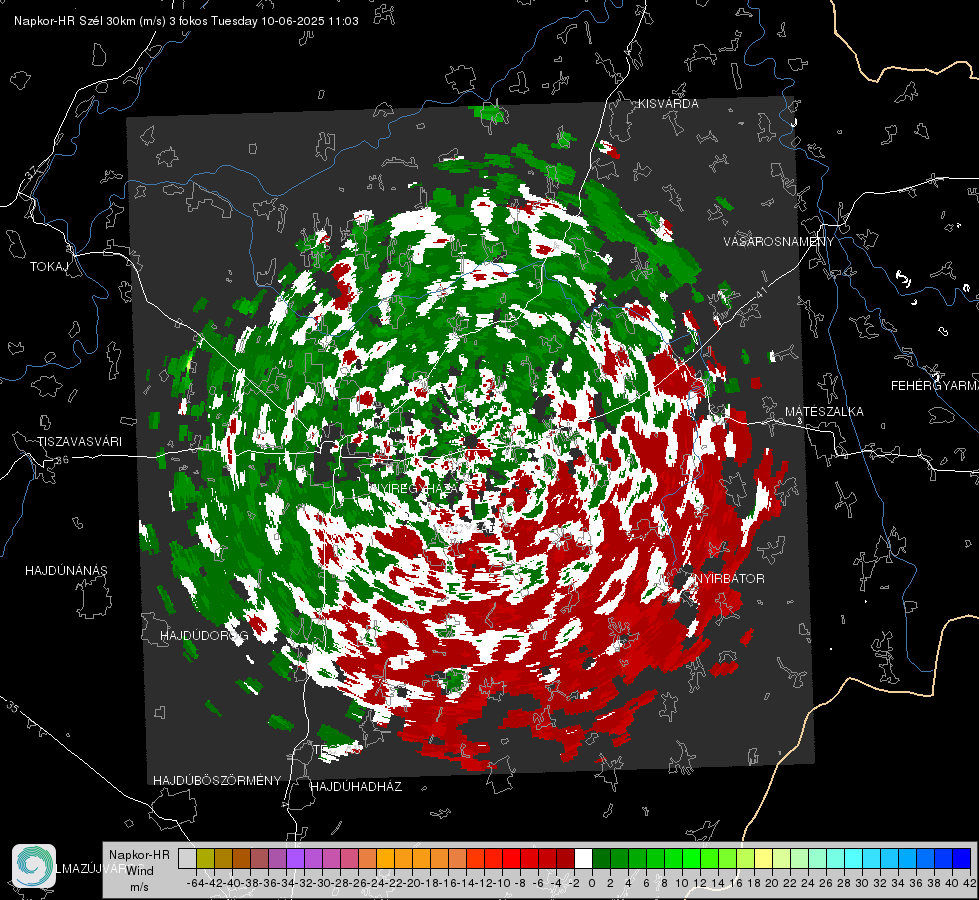The image size is (979, 900).
Task: Click the yellow 18 to 20 legend swatch
Action: click(x=764, y=858)
